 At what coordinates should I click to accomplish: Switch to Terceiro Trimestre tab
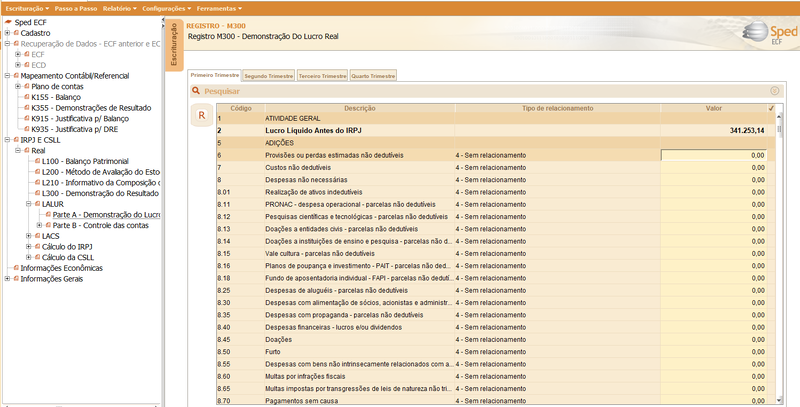[322, 76]
